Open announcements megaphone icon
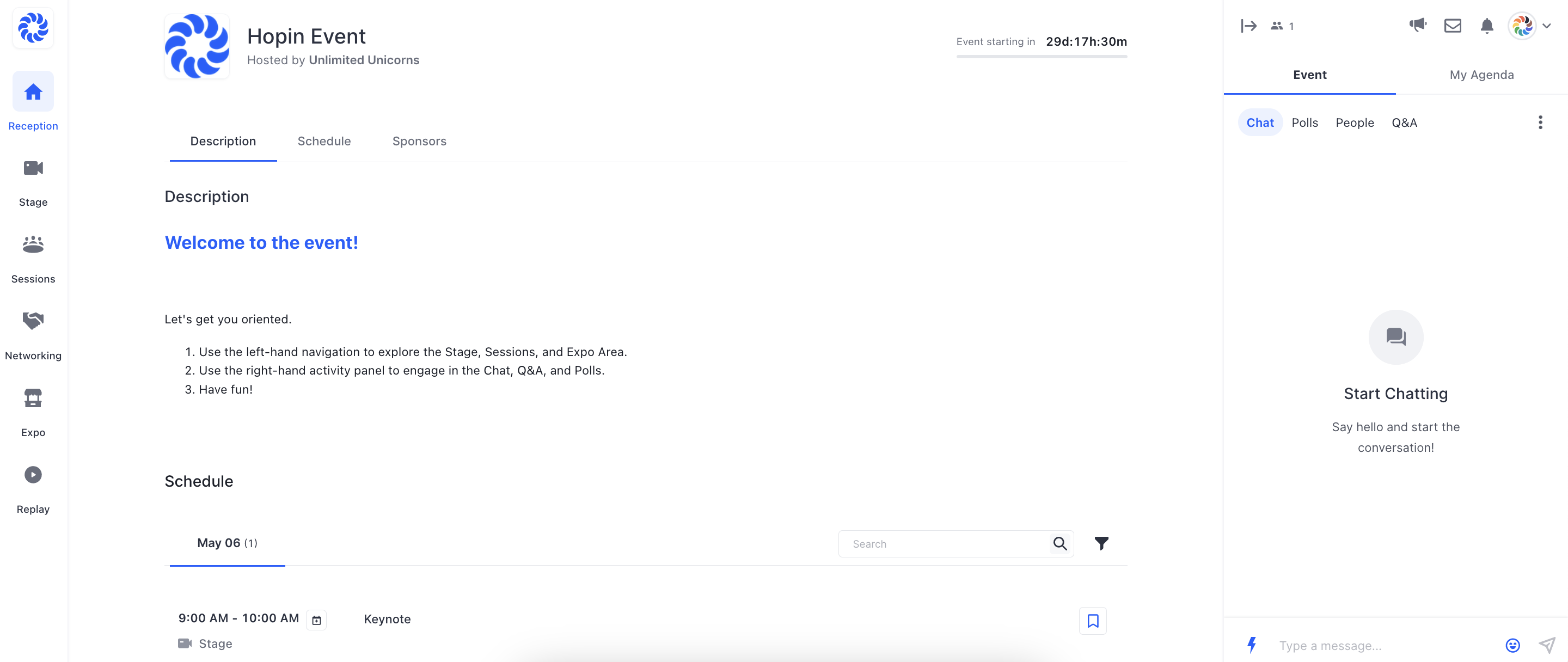This screenshot has height=662, width=1568. pyautogui.click(x=1418, y=25)
